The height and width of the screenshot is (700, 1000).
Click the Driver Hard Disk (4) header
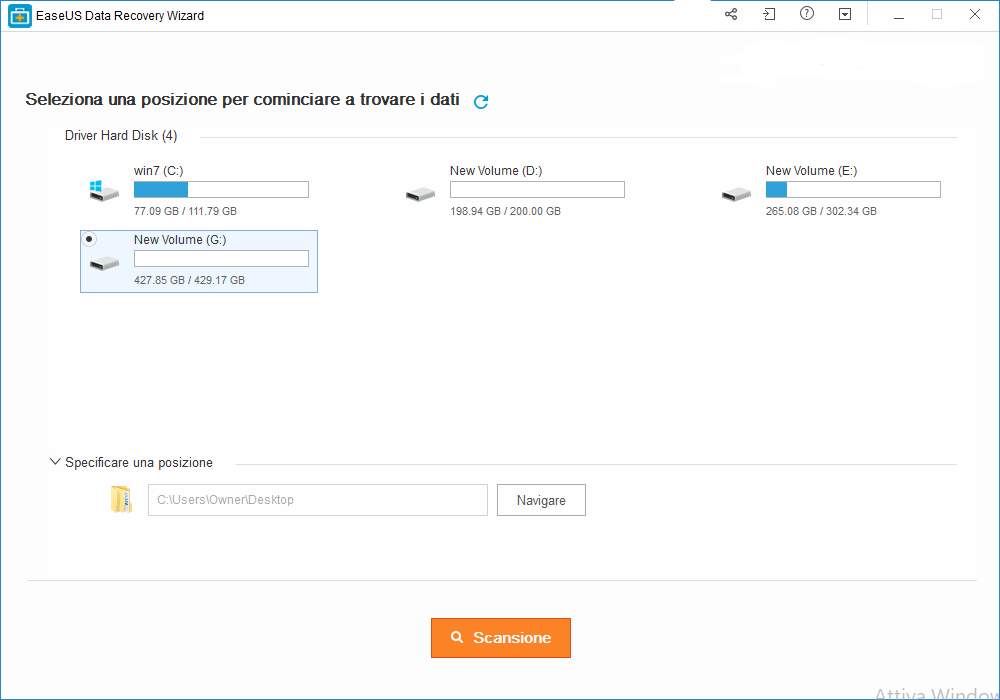pos(121,136)
